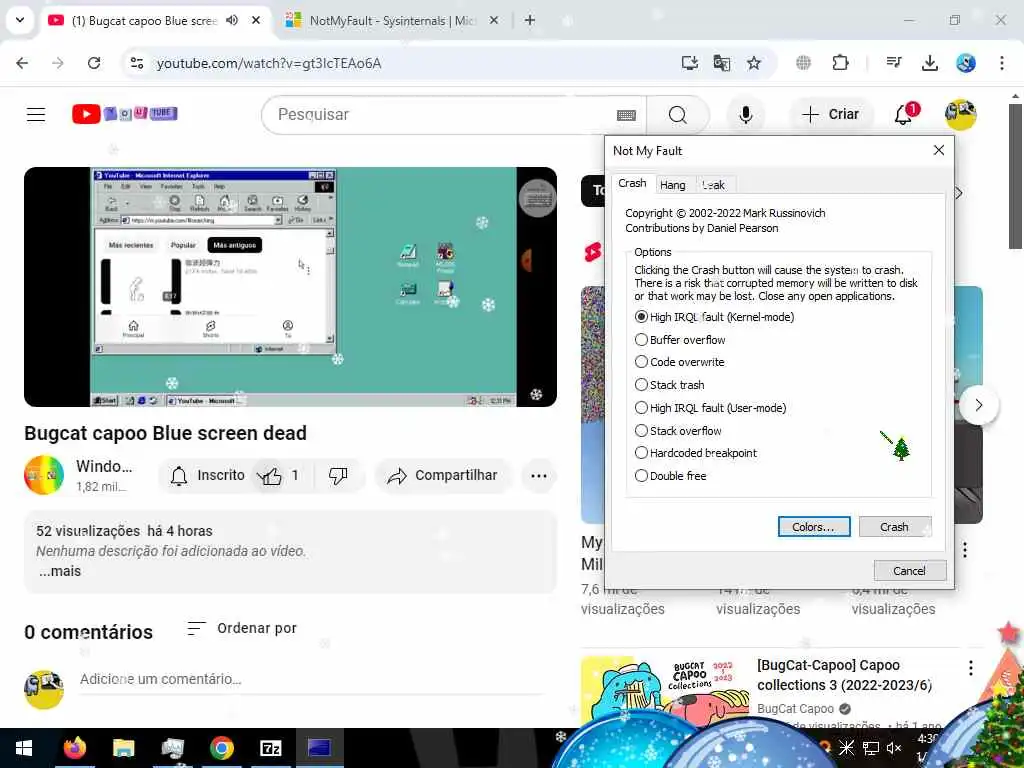Select the Buffer overflow option
The width and height of the screenshot is (1024, 768).
pyautogui.click(x=680, y=340)
